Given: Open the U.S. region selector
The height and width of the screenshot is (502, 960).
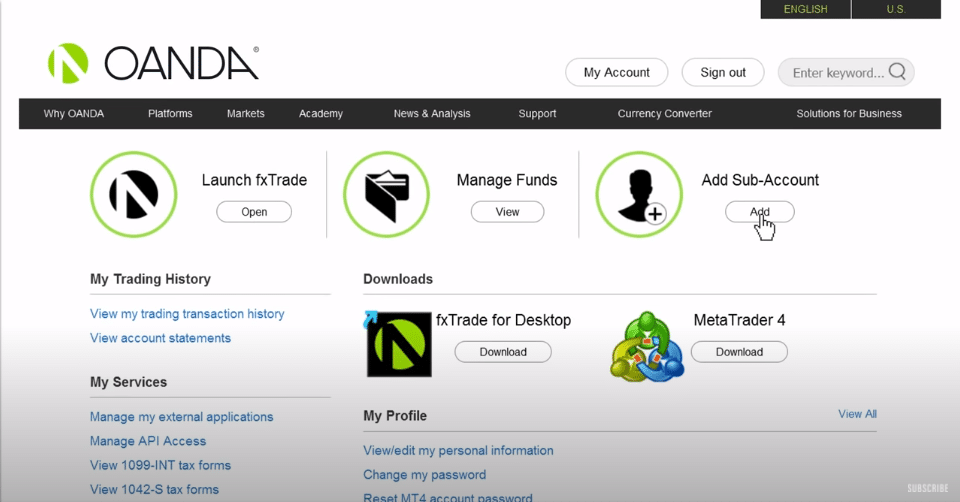Looking at the screenshot, I should [896, 9].
